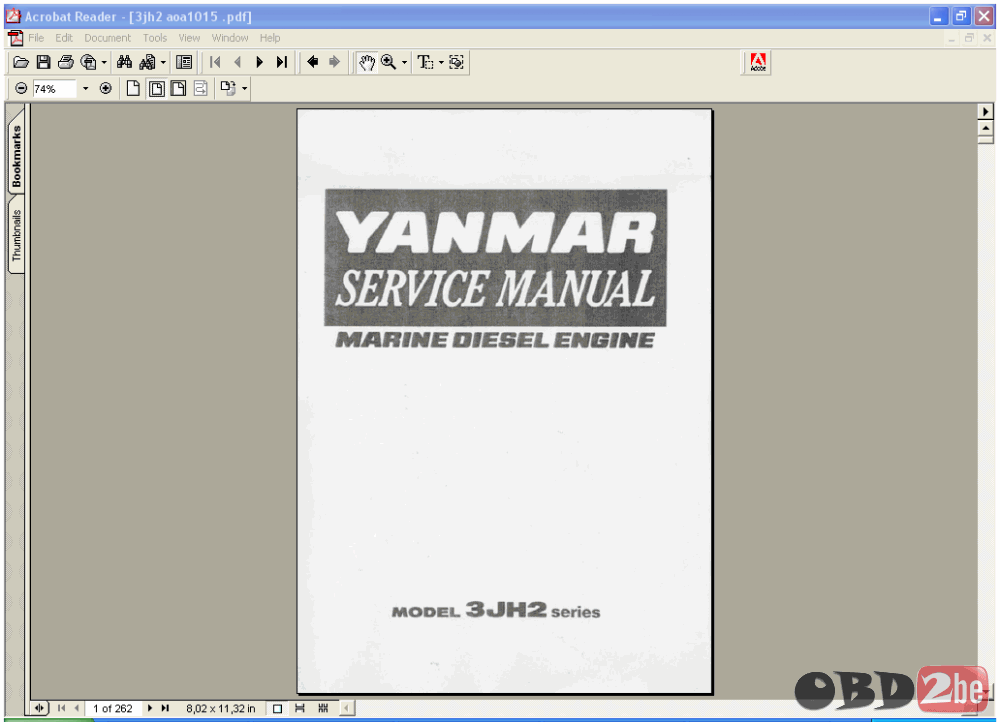Screen dimensions: 1000x722
Task: Open the zoom percentage dropdown arrow
Action: coord(85,89)
